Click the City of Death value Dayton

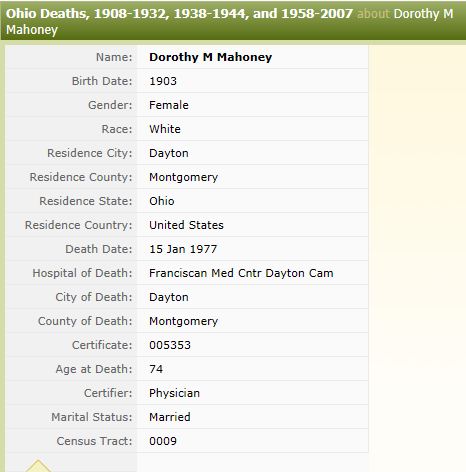click(169, 297)
